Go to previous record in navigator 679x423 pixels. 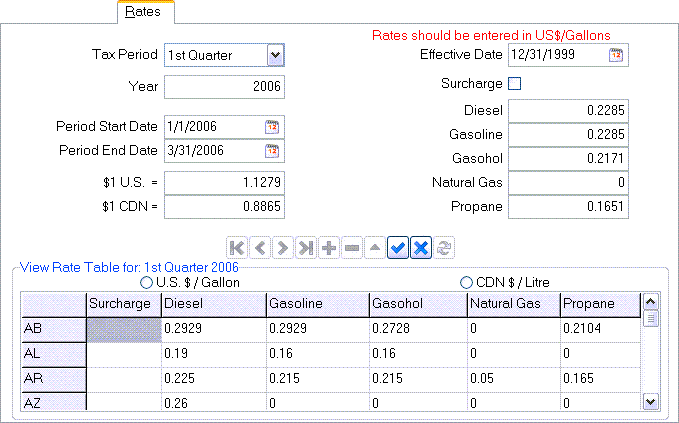pyautogui.click(x=261, y=249)
